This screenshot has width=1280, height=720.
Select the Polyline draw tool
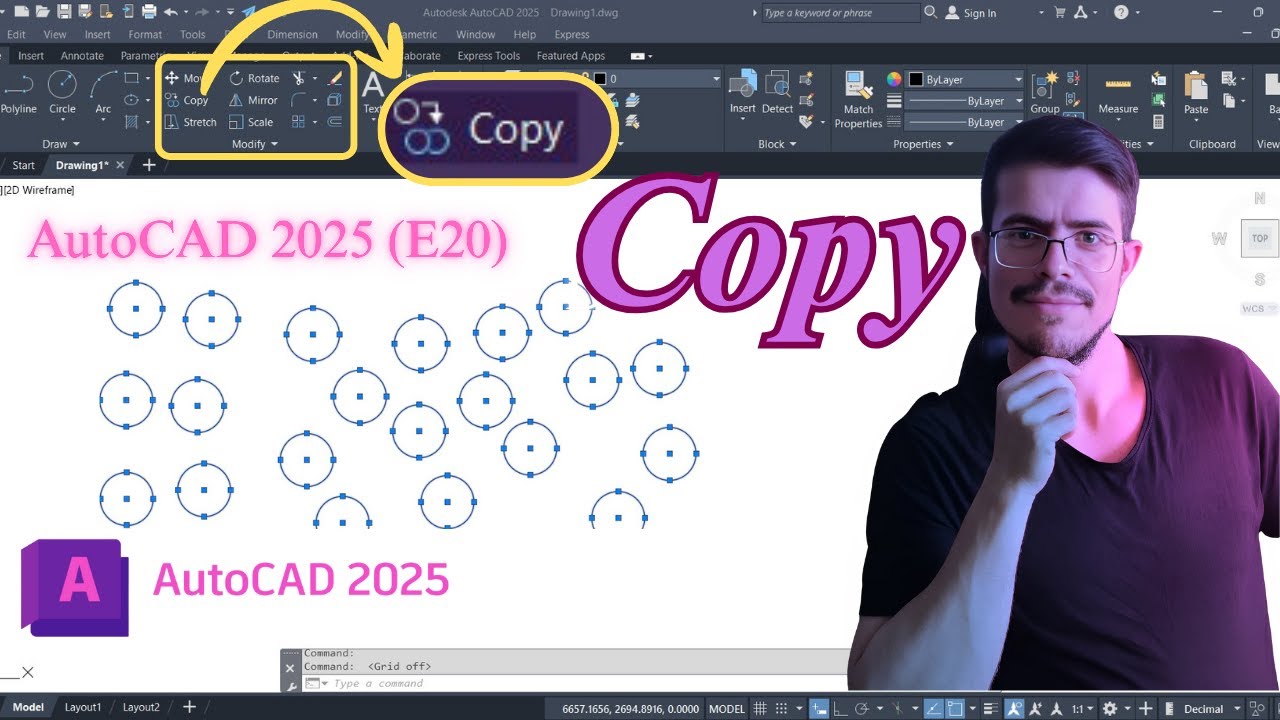pyautogui.click(x=18, y=93)
